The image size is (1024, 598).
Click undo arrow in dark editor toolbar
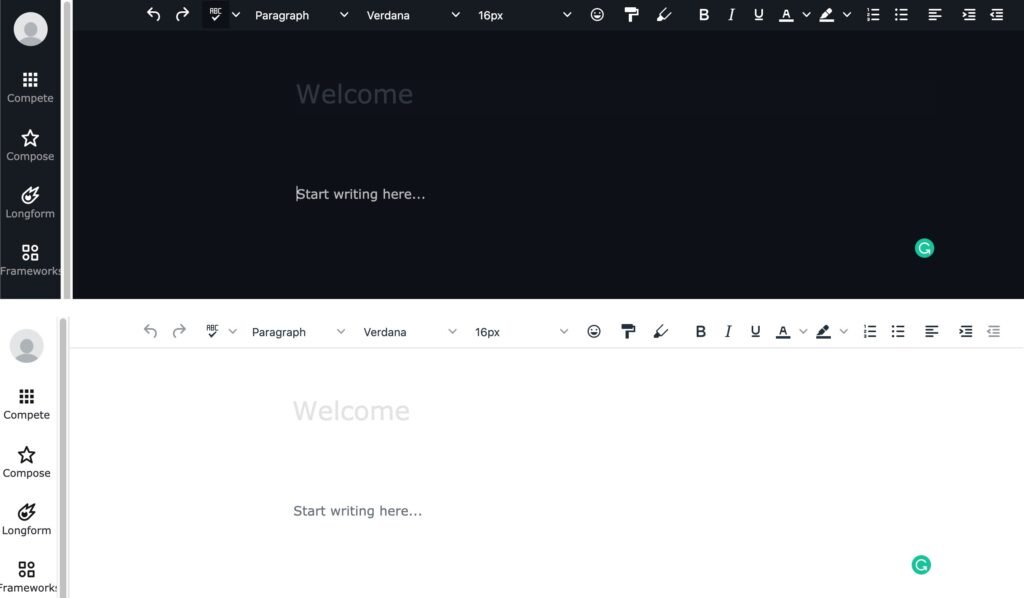coord(153,14)
